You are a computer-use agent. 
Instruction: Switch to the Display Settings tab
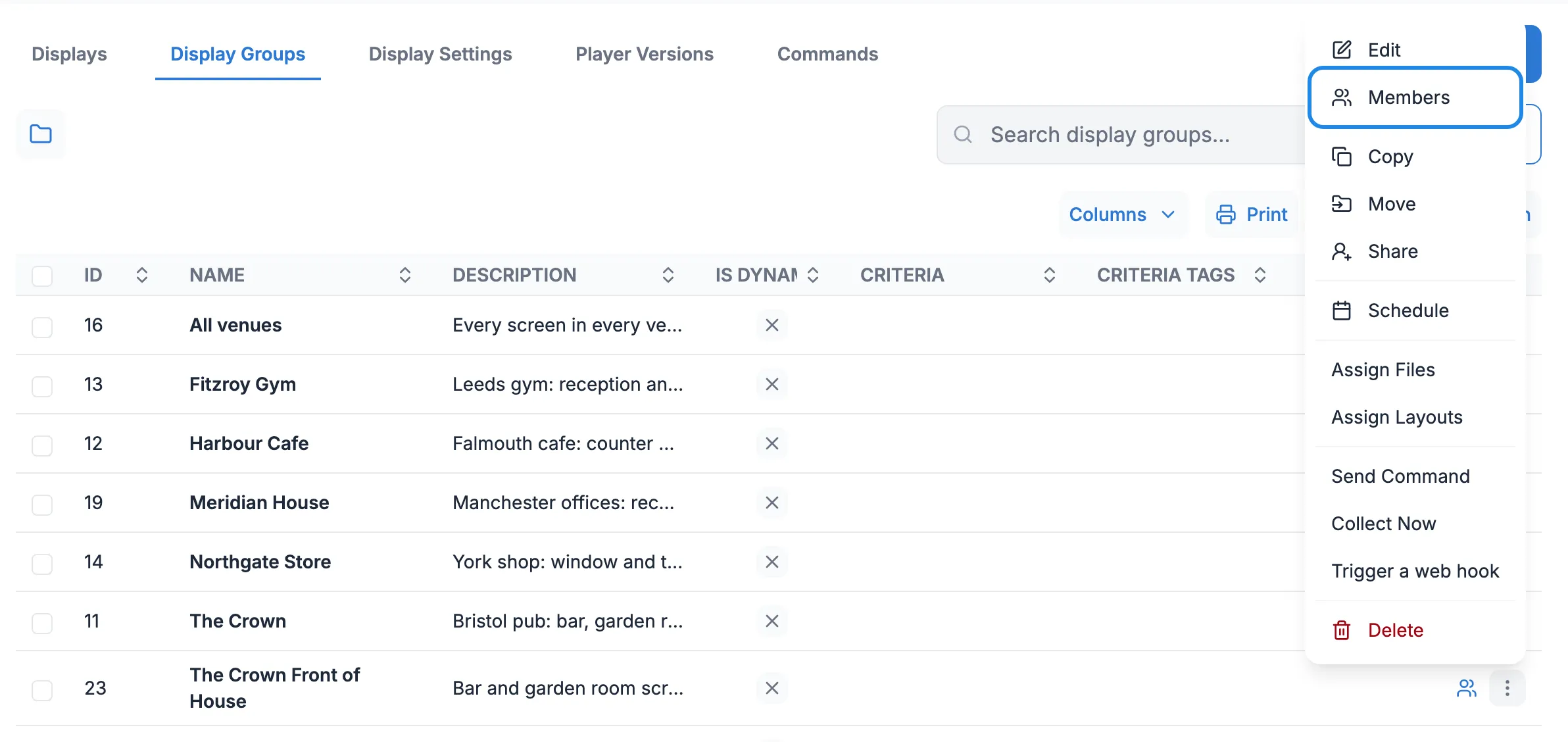pyautogui.click(x=440, y=54)
